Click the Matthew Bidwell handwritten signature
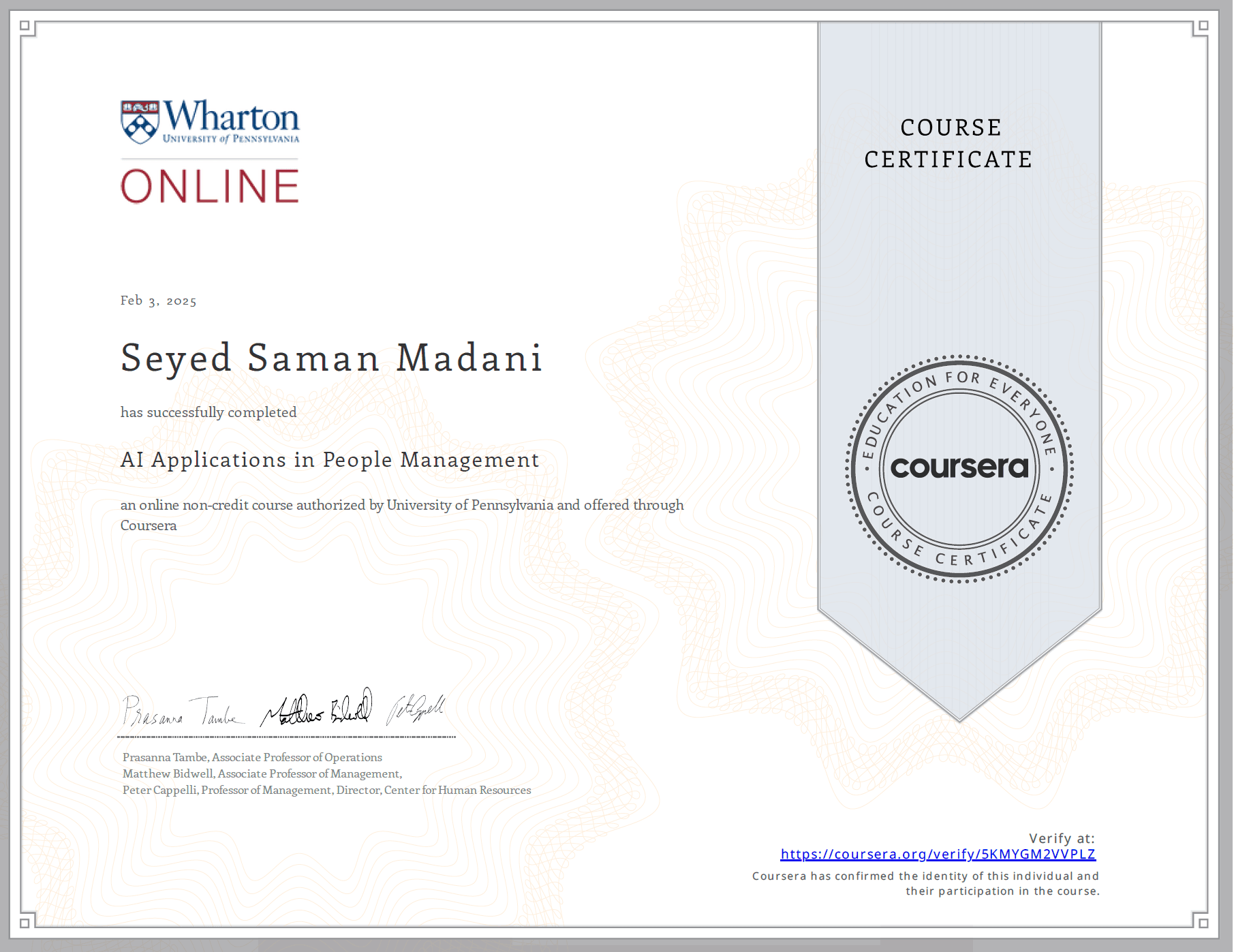1234x952 pixels. click(317, 709)
